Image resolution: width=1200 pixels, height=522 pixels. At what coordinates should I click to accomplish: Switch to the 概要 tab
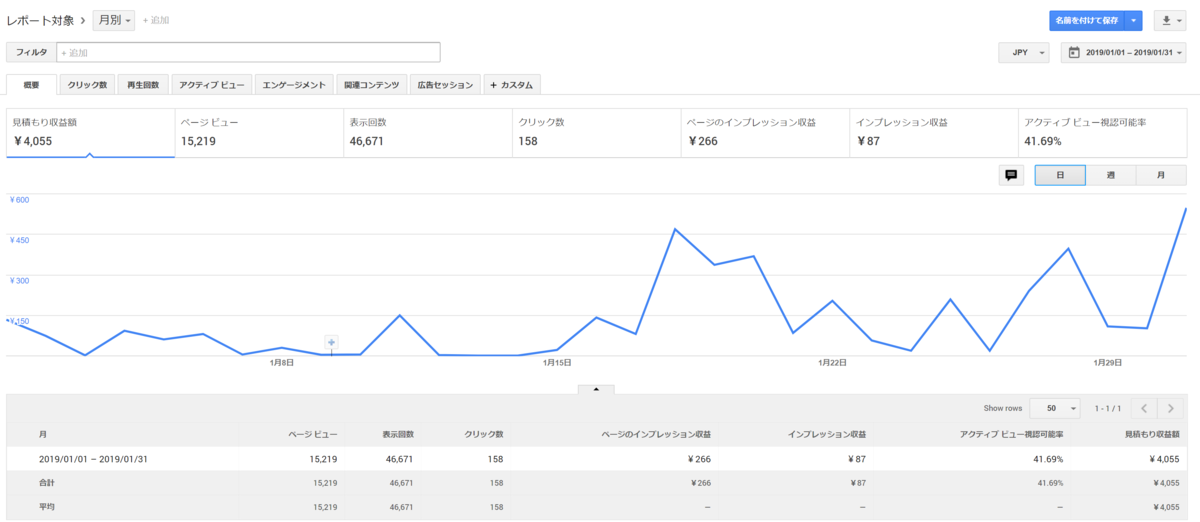click(x=31, y=85)
